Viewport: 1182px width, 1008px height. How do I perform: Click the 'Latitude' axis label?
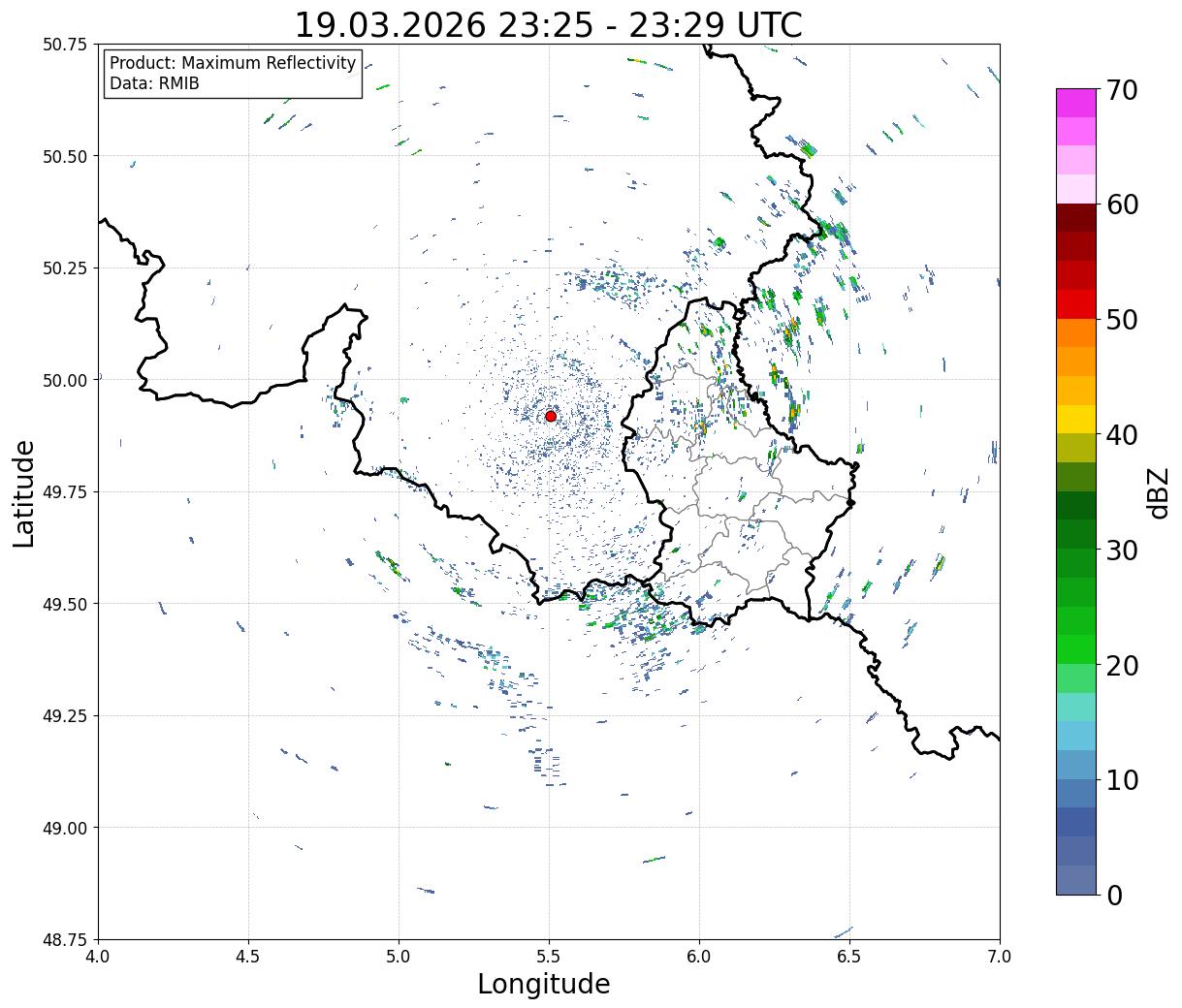point(24,493)
